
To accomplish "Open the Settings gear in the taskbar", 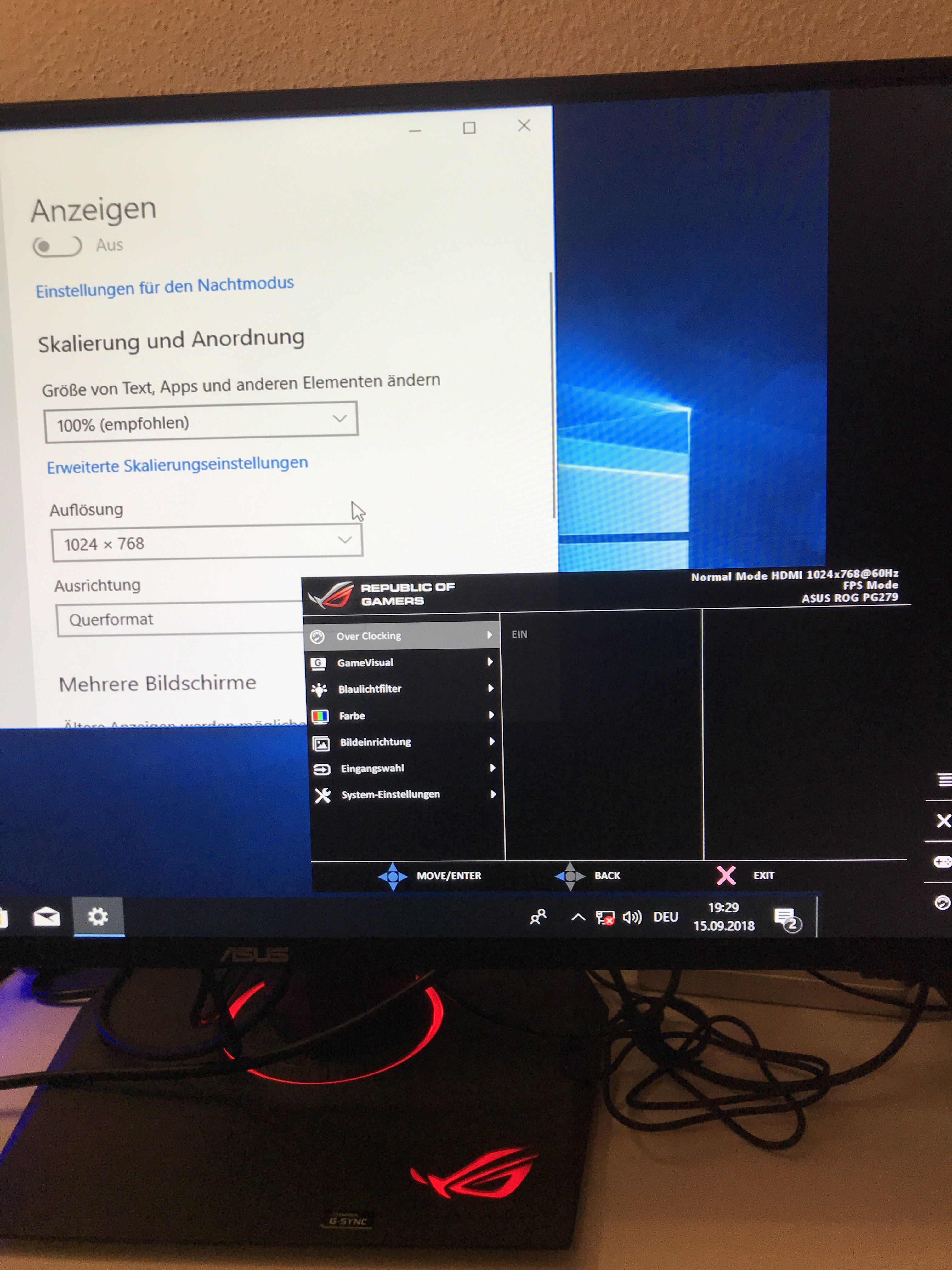I will click(x=98, y=916).
